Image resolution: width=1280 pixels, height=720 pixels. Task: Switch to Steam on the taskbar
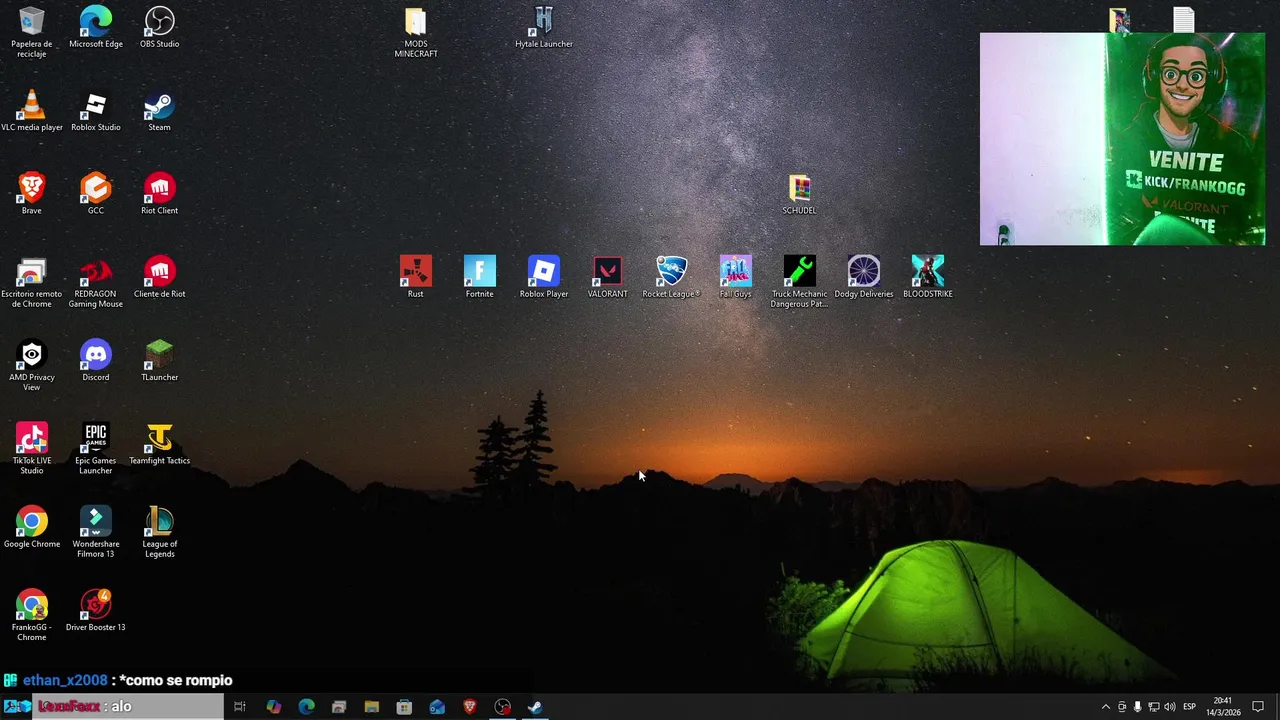click(x=535, y=707)
